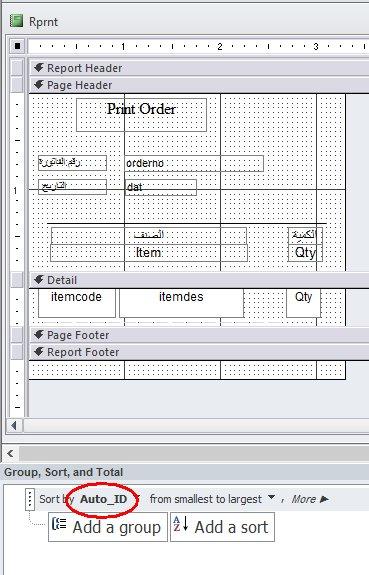Select the itemdes field in Detail
The image size is (369, 575).
pyautogui.click(x=181, y=303)
